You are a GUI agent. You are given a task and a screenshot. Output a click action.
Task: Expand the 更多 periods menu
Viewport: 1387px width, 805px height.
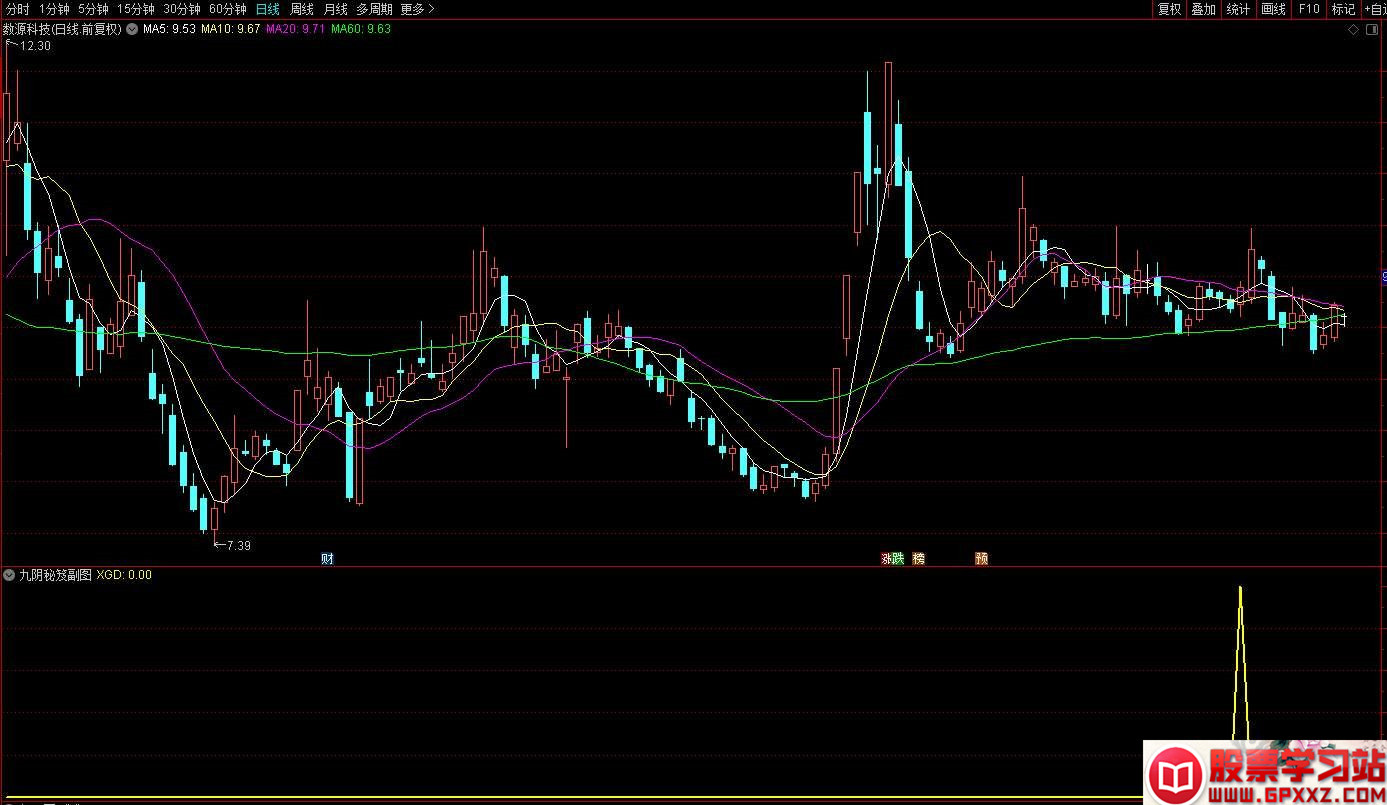coord(417,9)
